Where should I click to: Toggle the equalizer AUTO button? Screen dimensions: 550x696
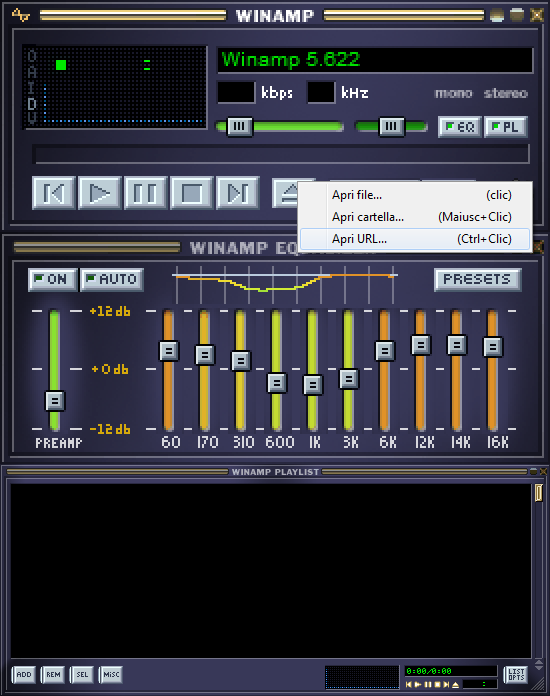pos(112,280)
